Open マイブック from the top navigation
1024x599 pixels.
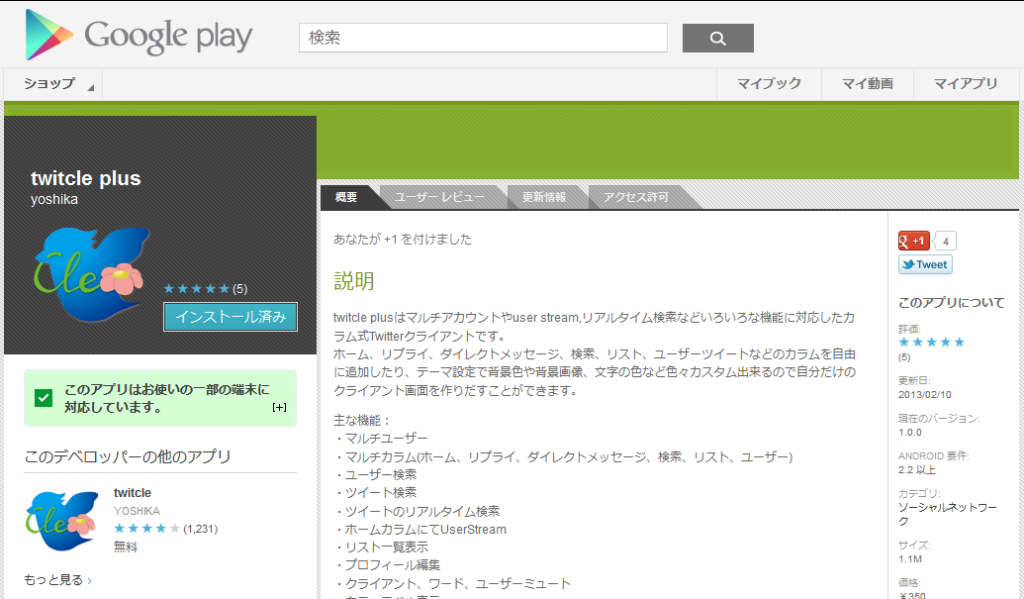(x=769, y=84)
